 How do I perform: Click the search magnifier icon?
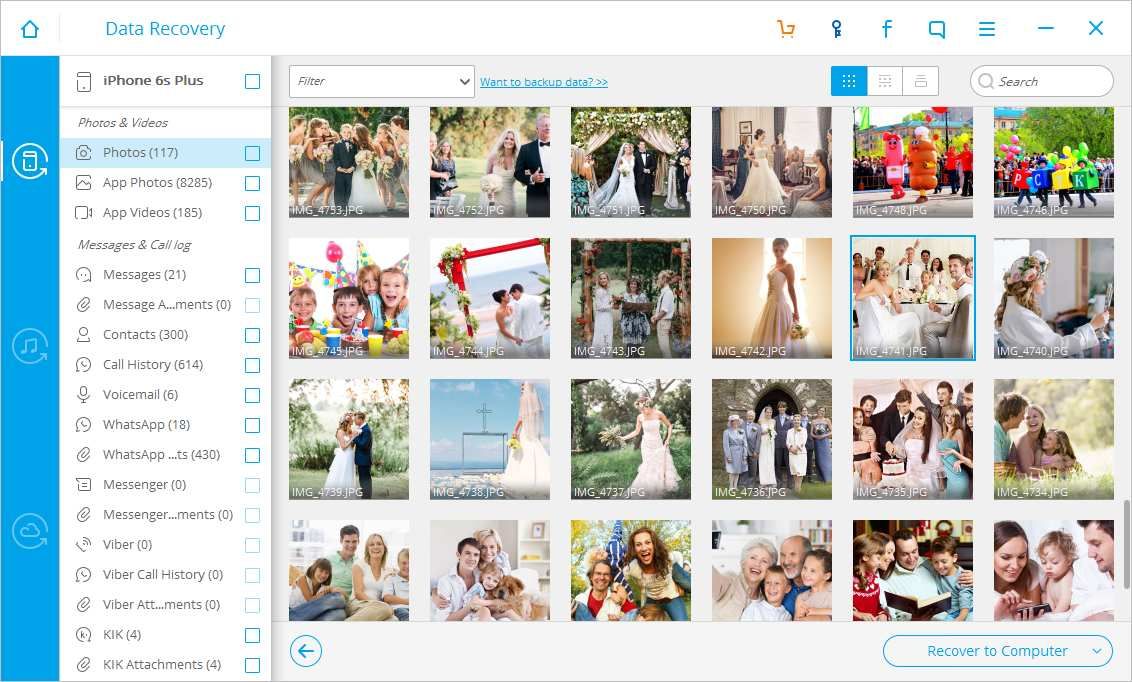coord(985,82)
